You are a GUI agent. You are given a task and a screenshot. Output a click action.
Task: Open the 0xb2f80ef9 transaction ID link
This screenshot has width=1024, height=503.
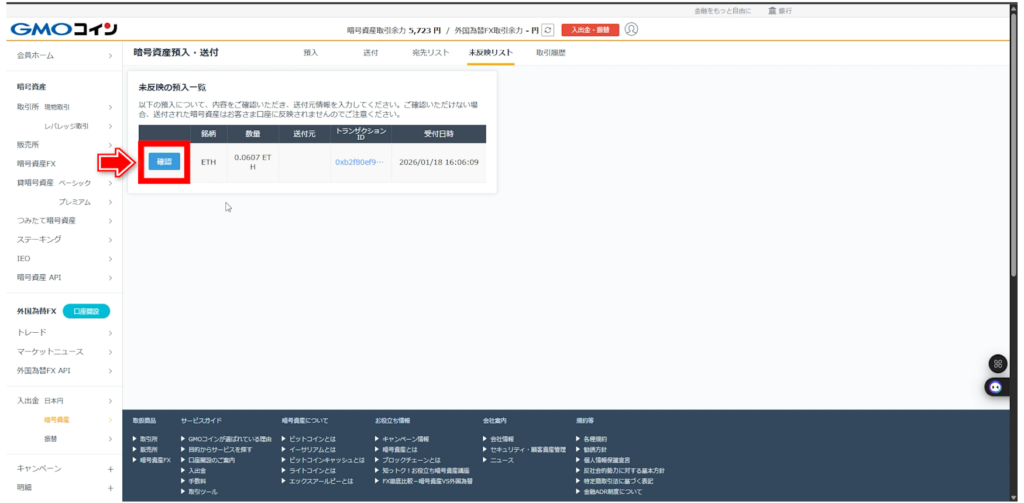point(359,161)
